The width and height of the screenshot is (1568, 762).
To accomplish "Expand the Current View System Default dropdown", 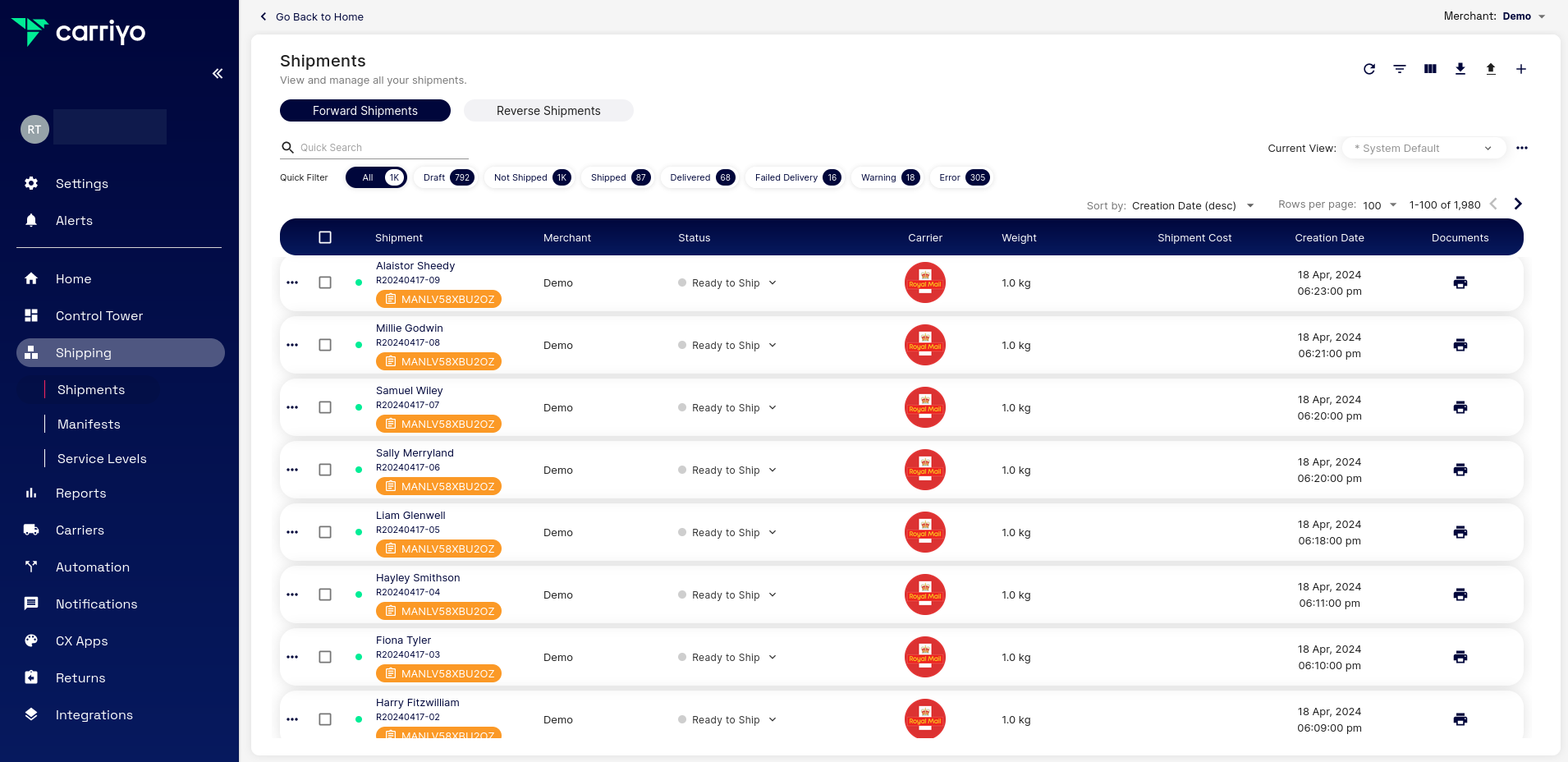I will 1423,149.
